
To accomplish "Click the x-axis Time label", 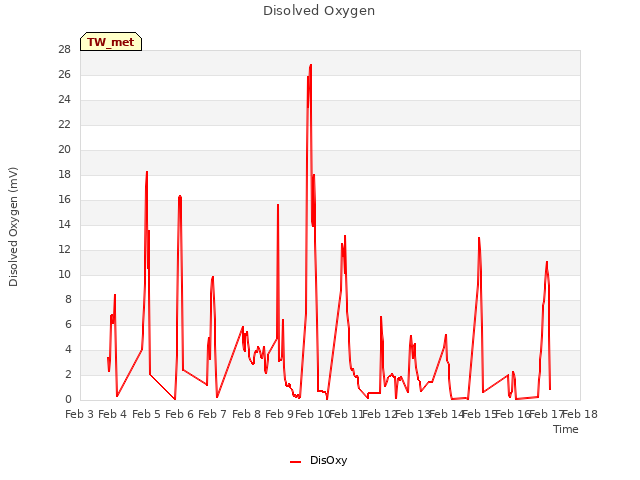I will 566,429.
